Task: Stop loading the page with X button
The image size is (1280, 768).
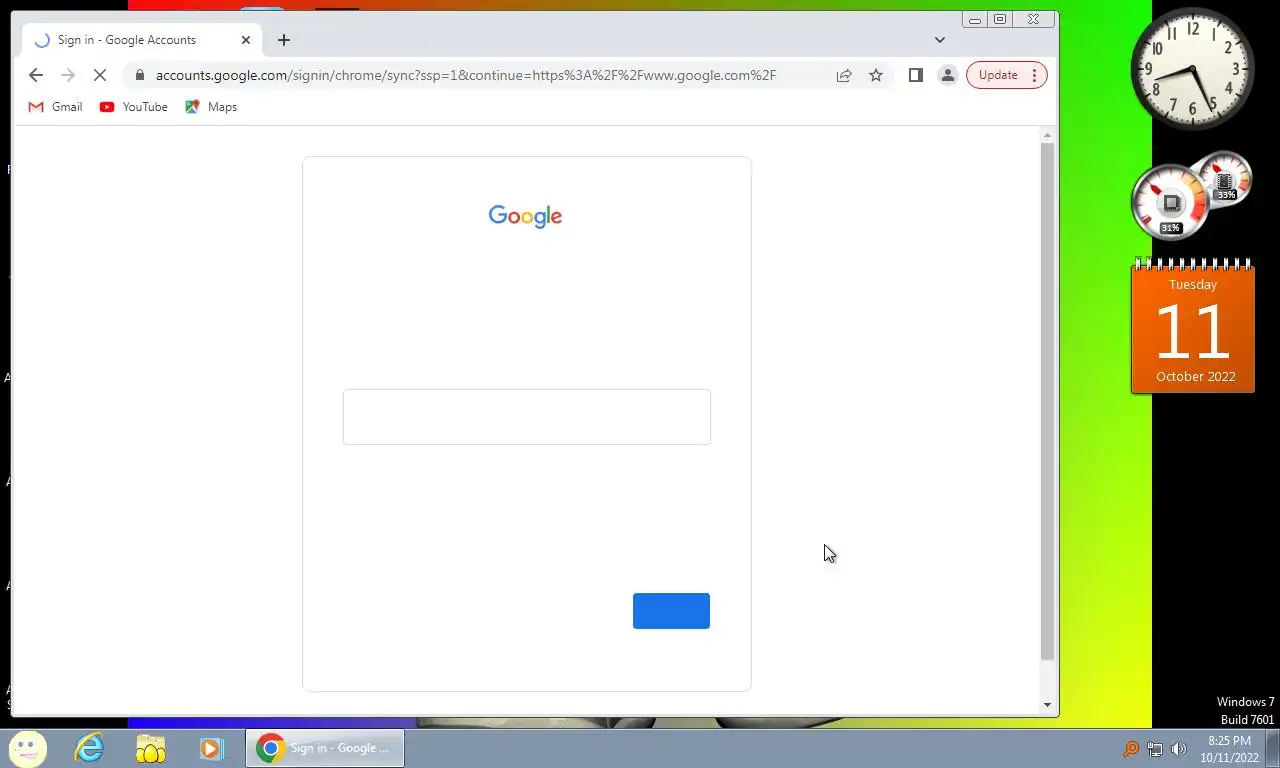Action: point(100,75)
